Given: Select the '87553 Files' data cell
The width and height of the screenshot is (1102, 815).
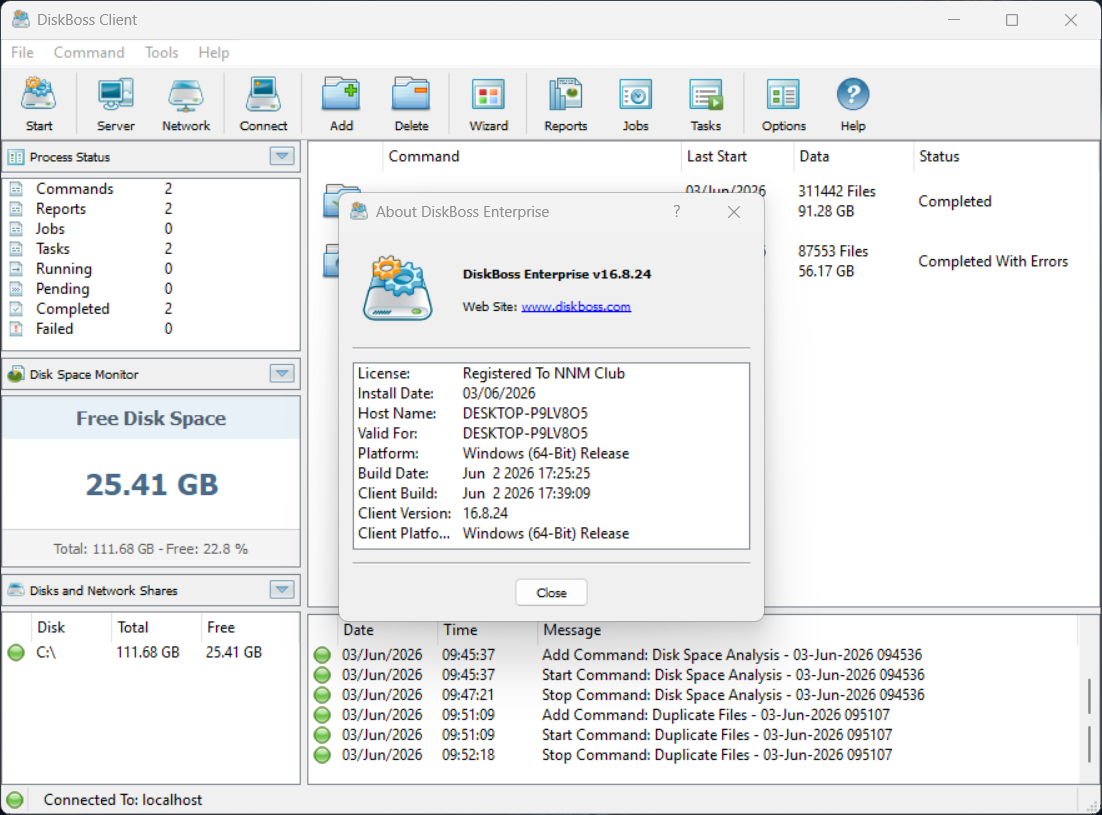Looking at the screenshot, I should point(833,252).
